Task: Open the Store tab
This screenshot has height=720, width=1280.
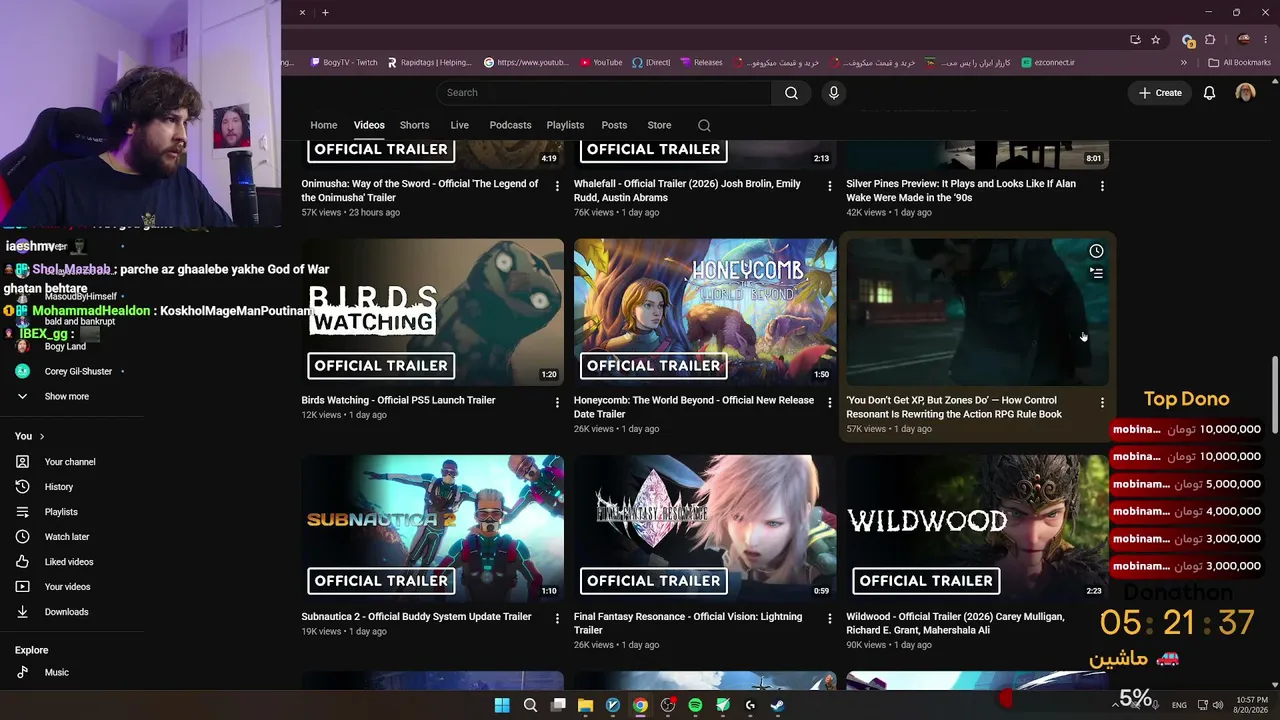Action: coord(659,125)
